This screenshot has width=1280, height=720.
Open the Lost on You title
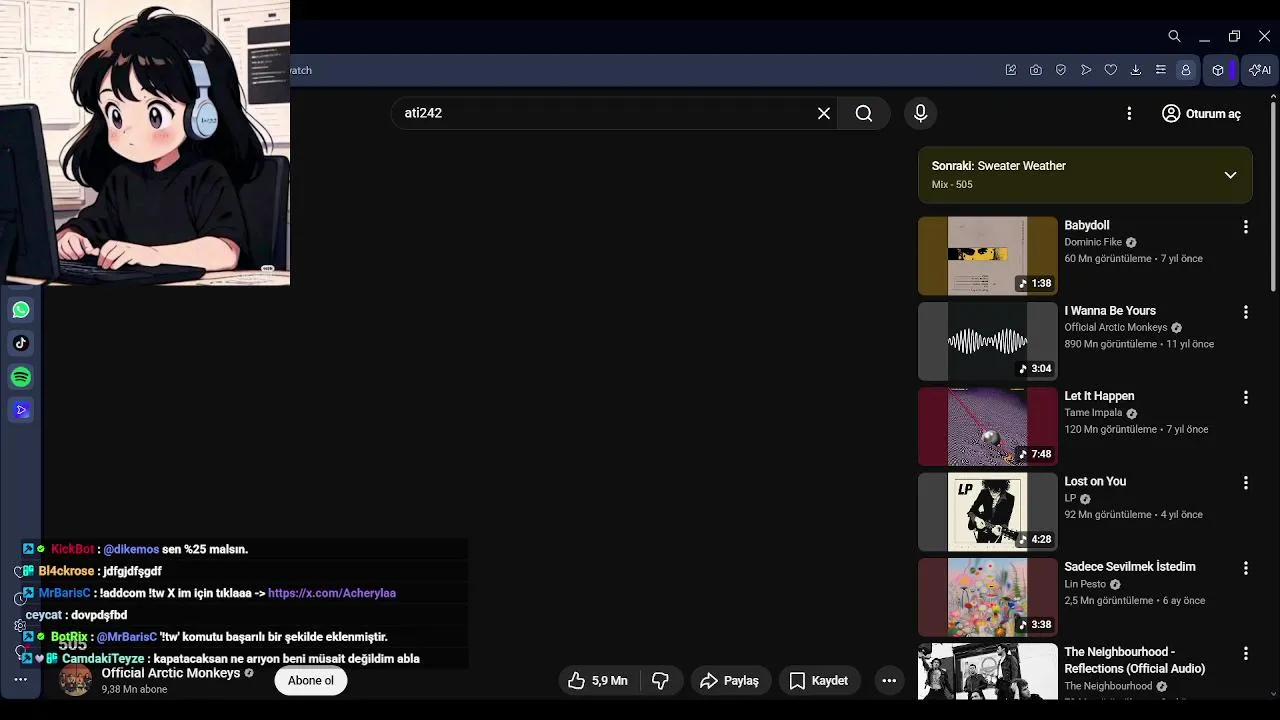pos(1095,481)
